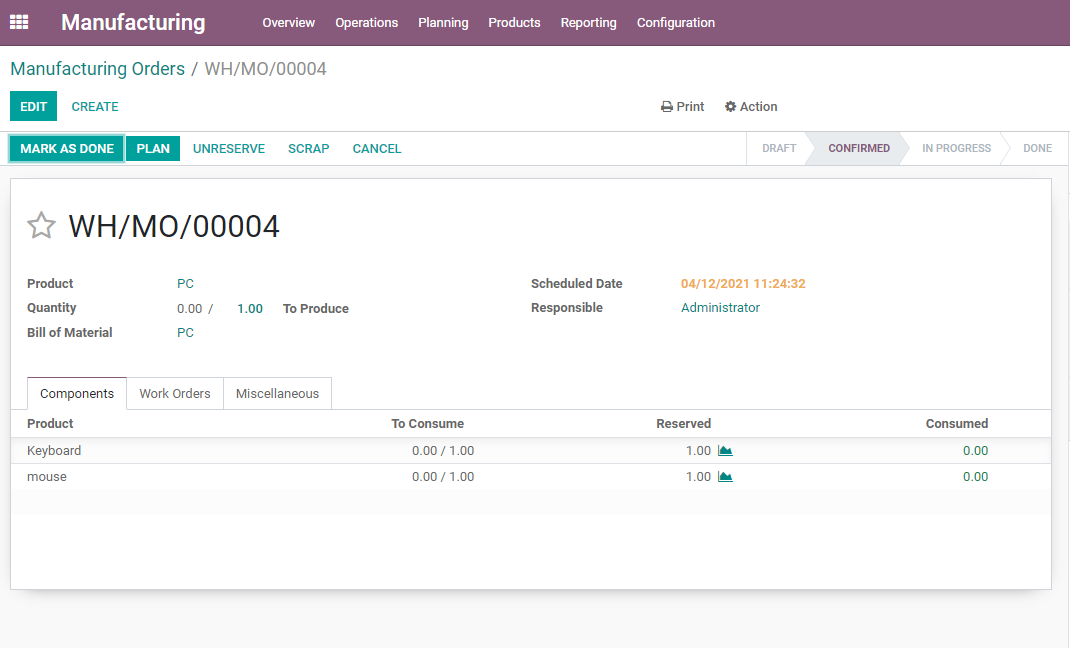Click the SCRAP button
The width and height of the screenshot is (1070, 648).
coord(308,149)
